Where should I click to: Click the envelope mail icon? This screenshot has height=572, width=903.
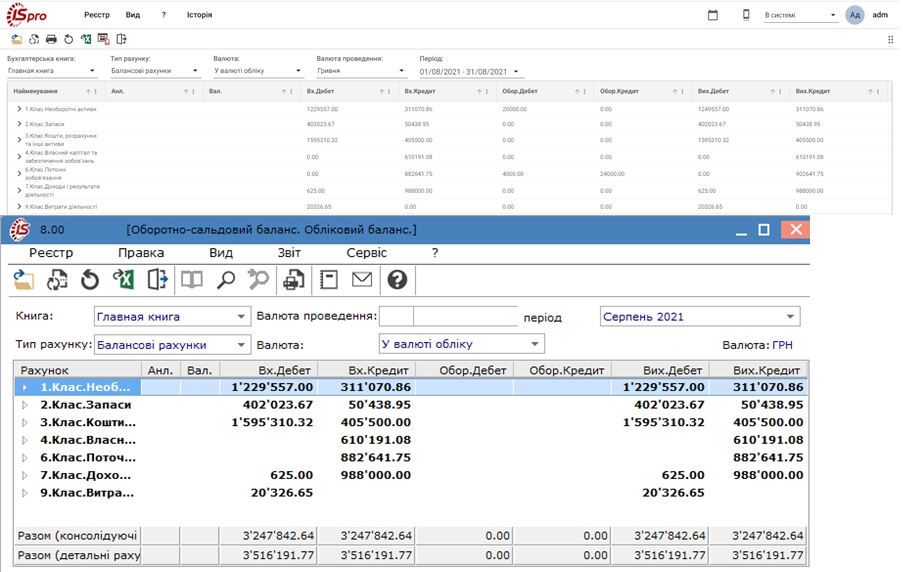362,280
